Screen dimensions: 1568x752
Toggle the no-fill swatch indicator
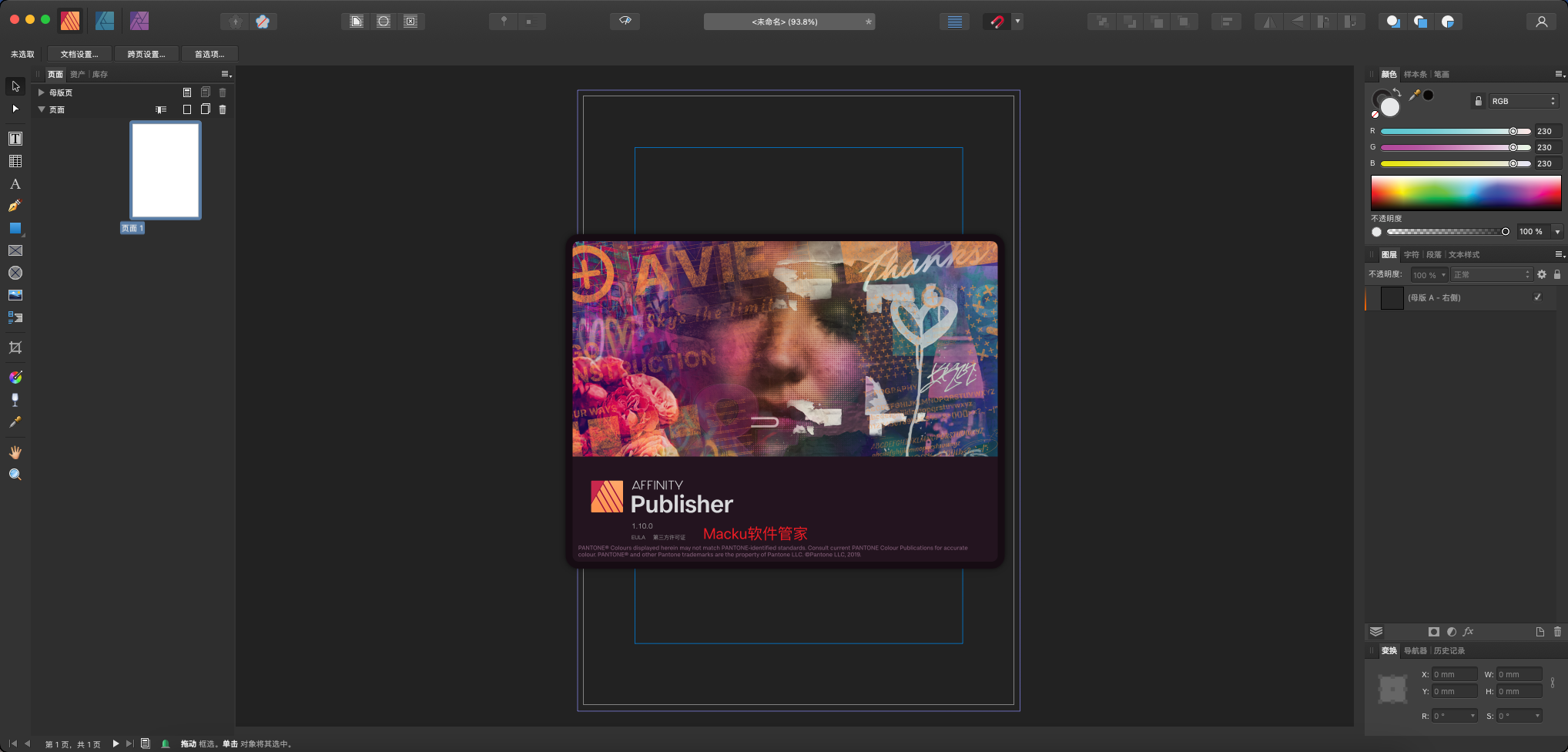pos(1375,115)
